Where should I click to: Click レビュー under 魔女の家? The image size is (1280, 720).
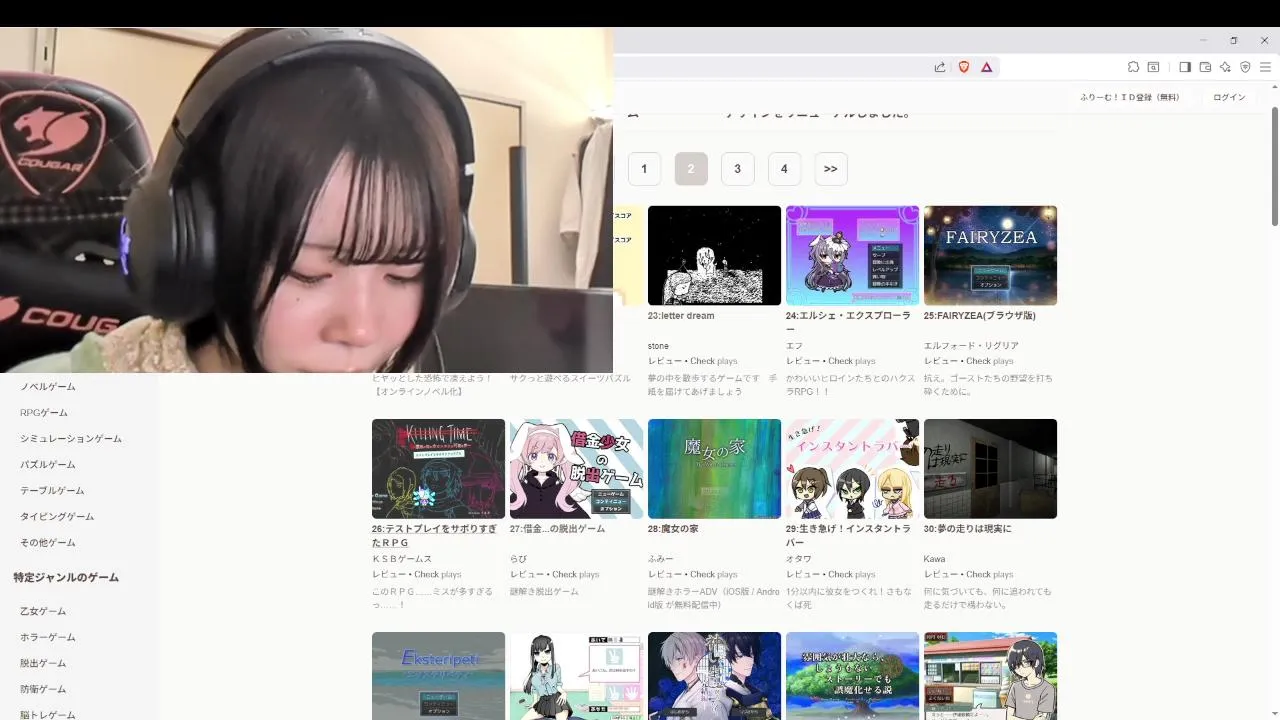[665, 574]
